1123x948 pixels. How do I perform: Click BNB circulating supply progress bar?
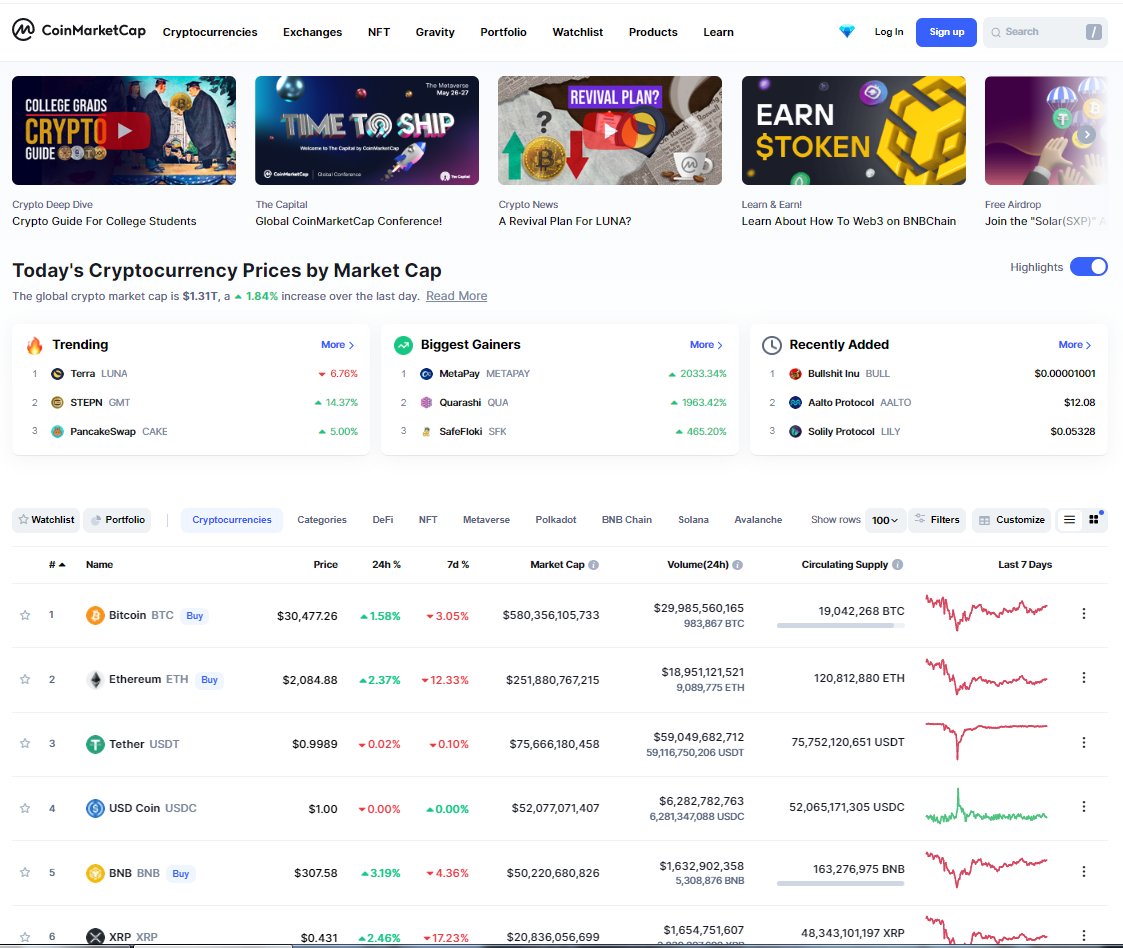coord(840,884)
